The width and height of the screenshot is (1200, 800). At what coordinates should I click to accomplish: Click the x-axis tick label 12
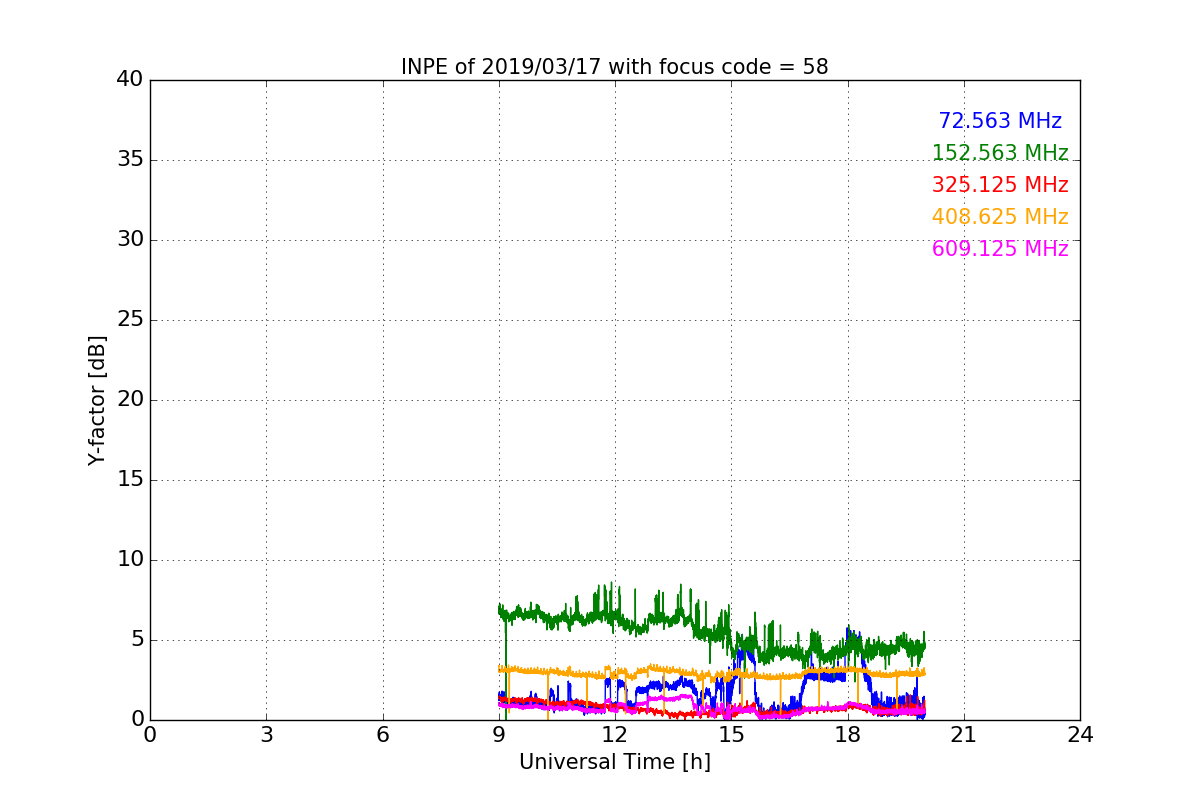point(615,735)
